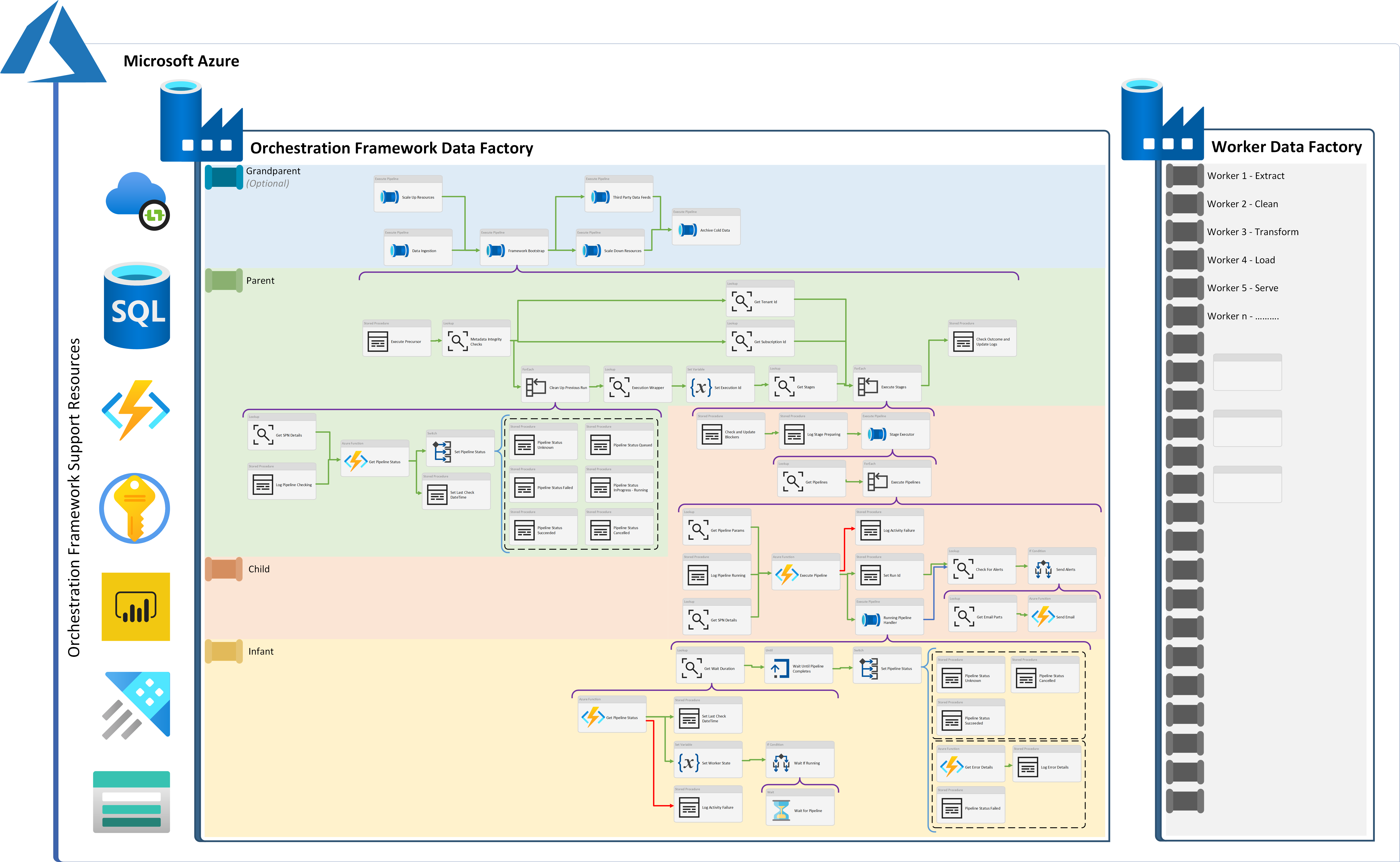This screenshot has width=1400, height=862.
Task: Select the Infant pipeline label
Action: (x=261, y=652)
